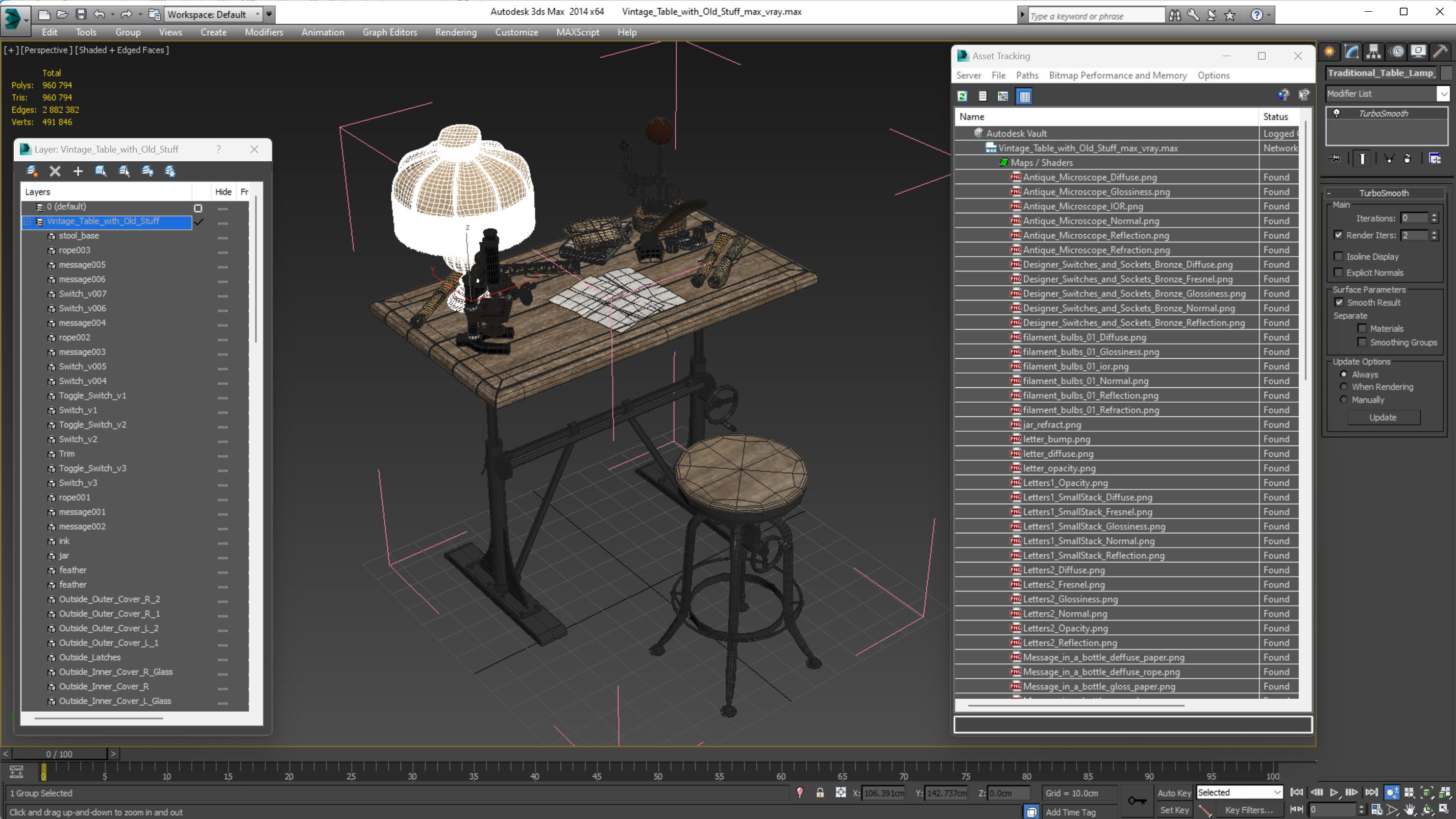Open the Graph Editors menu
The height and width of the screenshot is (819, 1456).
click(389, 32)
